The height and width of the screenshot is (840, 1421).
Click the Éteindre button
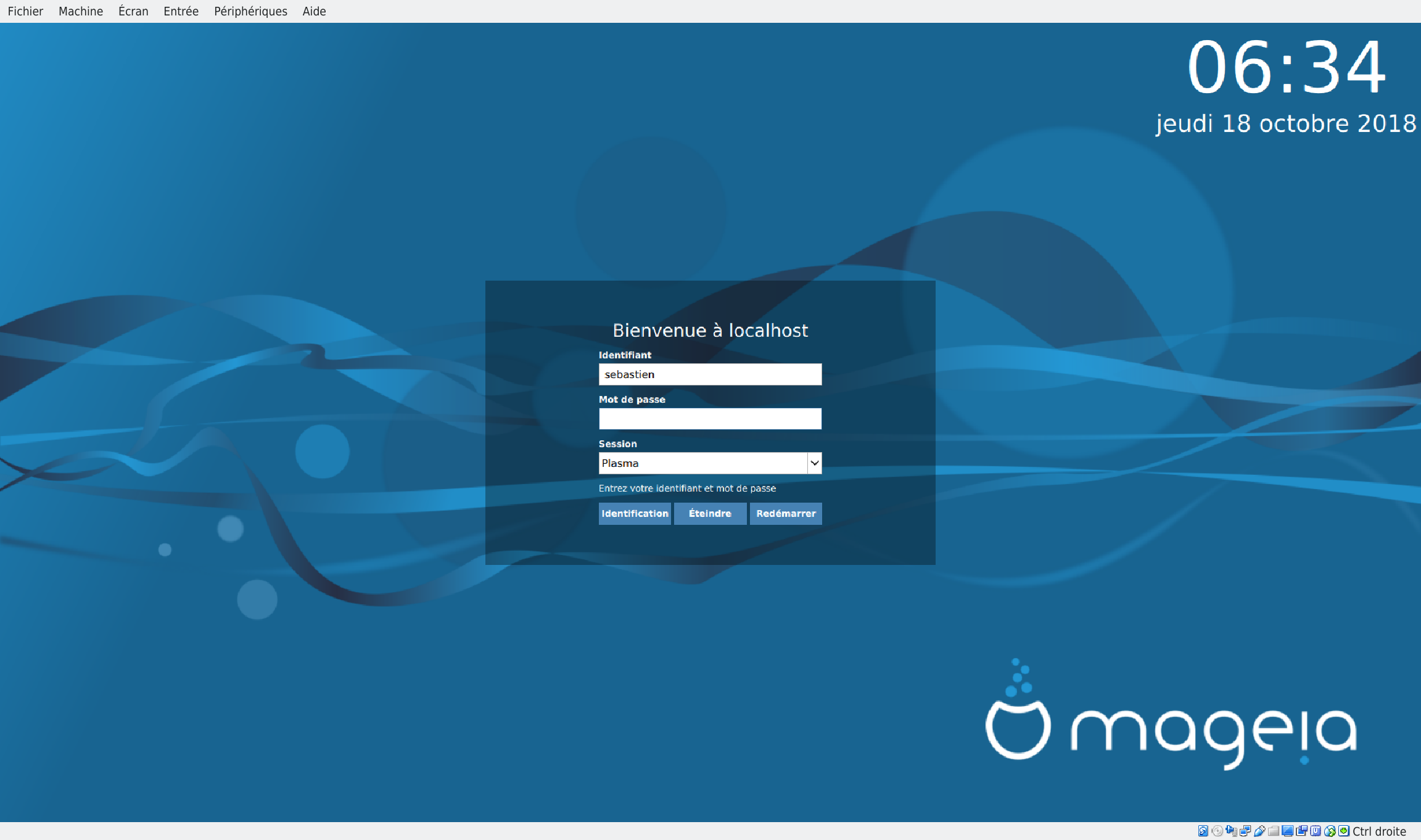[710, 513]
